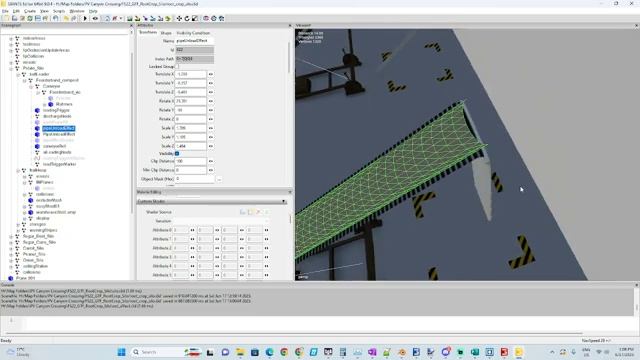Click the Translate Y input field

point(191,83)
